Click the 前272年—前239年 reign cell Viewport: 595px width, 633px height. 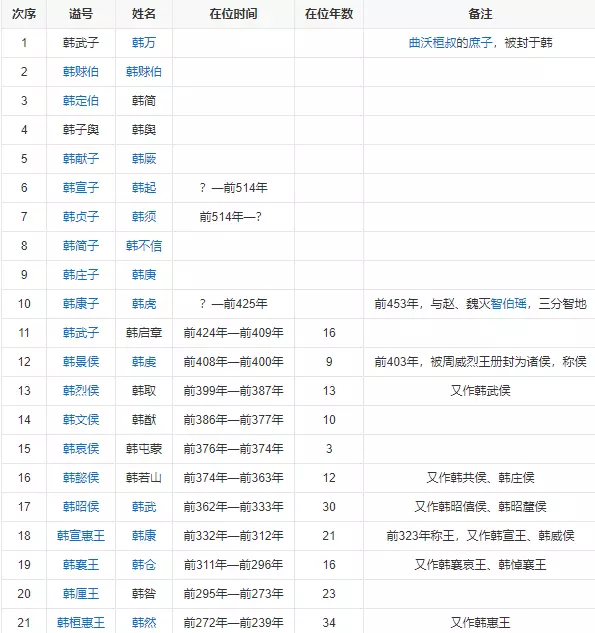(x=233, y=623)
